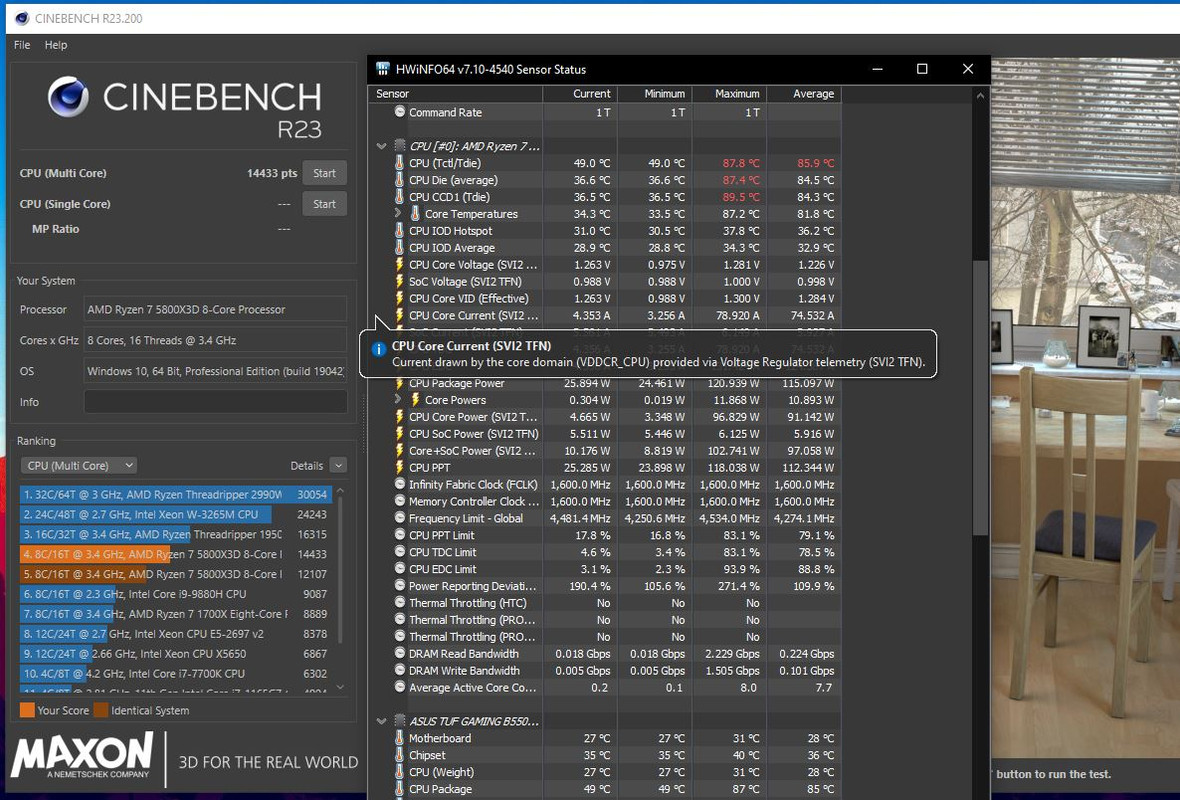1180x800 pixels.
Task: Select the Frequency Limit - Global row
Action: coord(604,519)
